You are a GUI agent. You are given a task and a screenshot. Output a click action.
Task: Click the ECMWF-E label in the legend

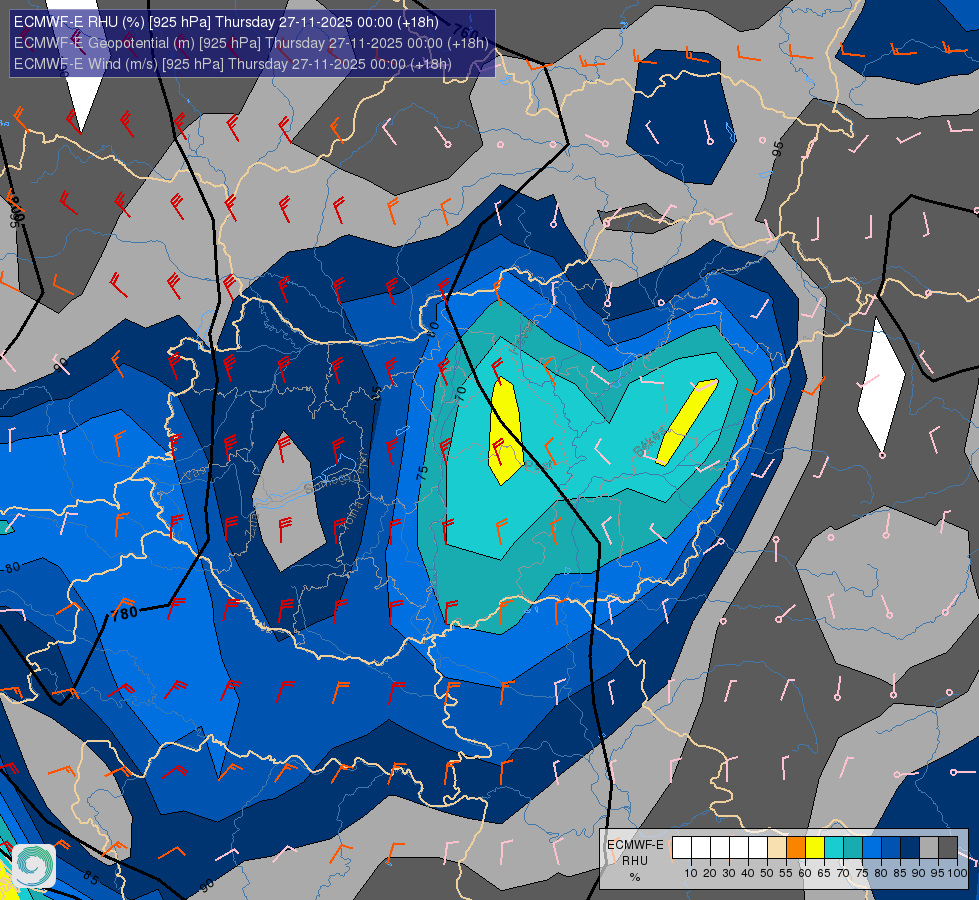tap(636, 845)
